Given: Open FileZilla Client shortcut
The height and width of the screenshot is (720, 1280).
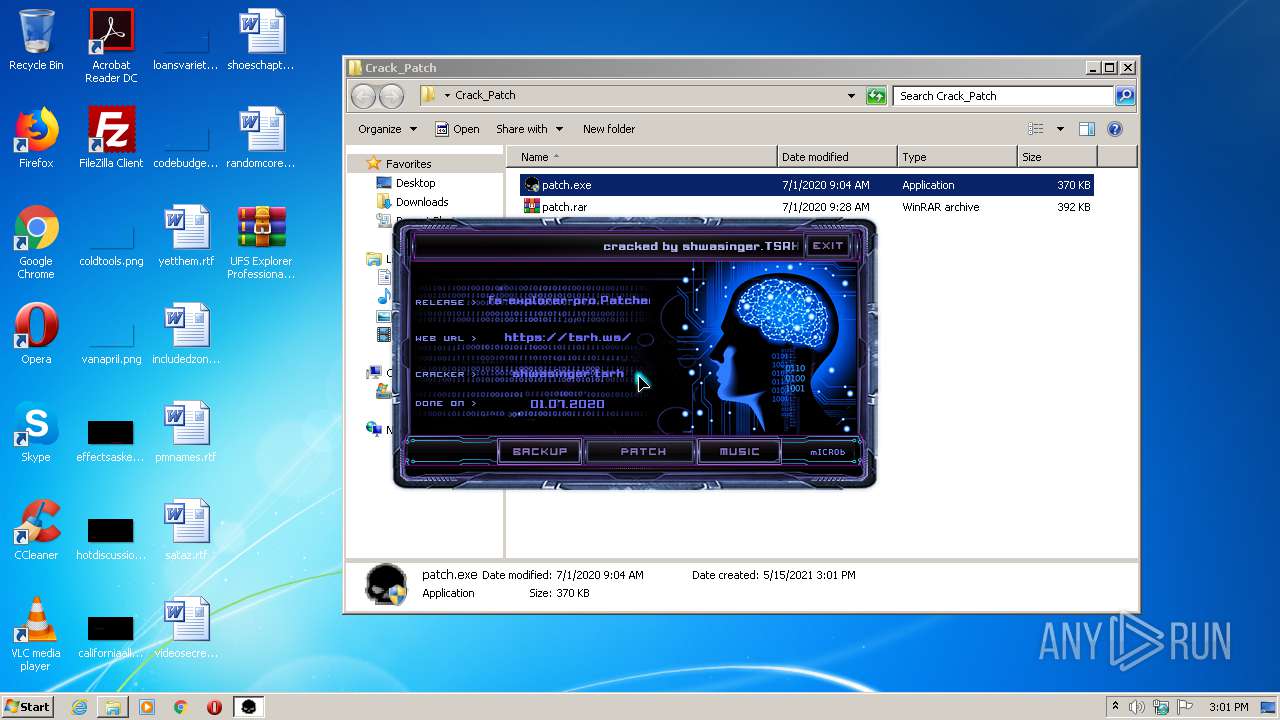Looking at the screenshot, I should (x=111, y=138).
